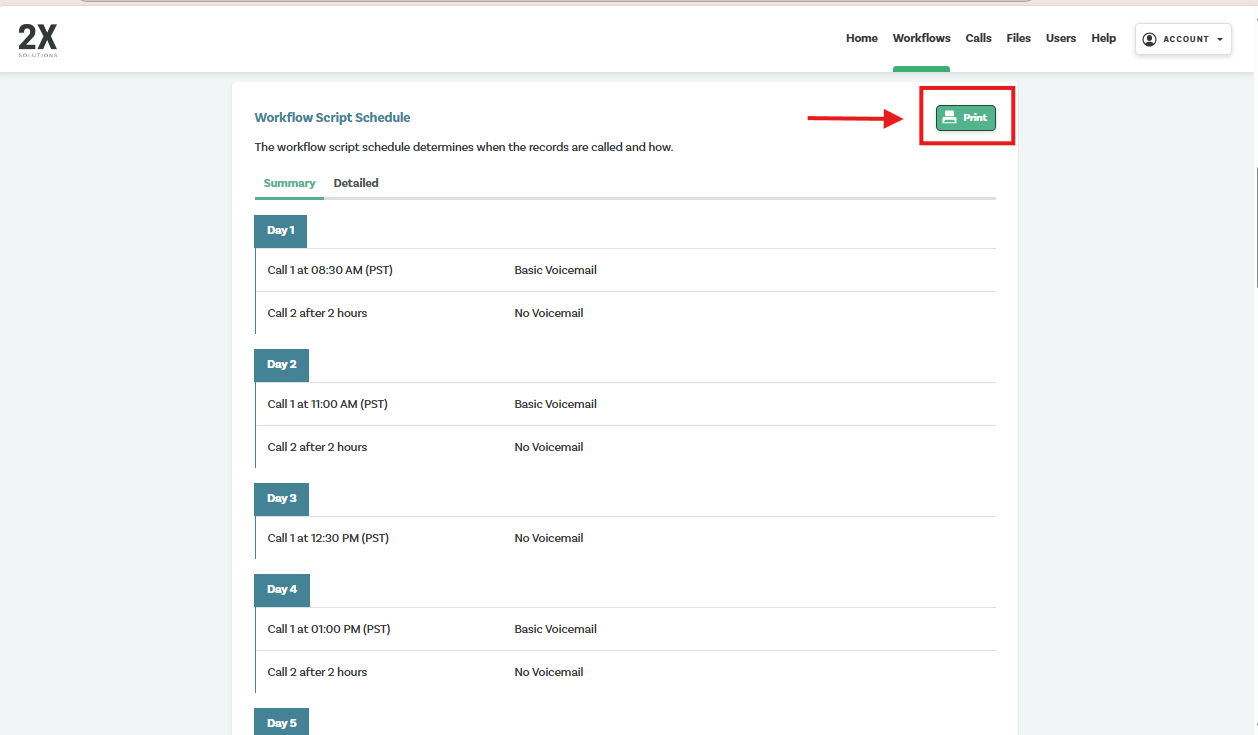Viewport: 1258px width, 735px height.
Task: Open the Account dropdown menu
Action: [x=1183, y=39]
